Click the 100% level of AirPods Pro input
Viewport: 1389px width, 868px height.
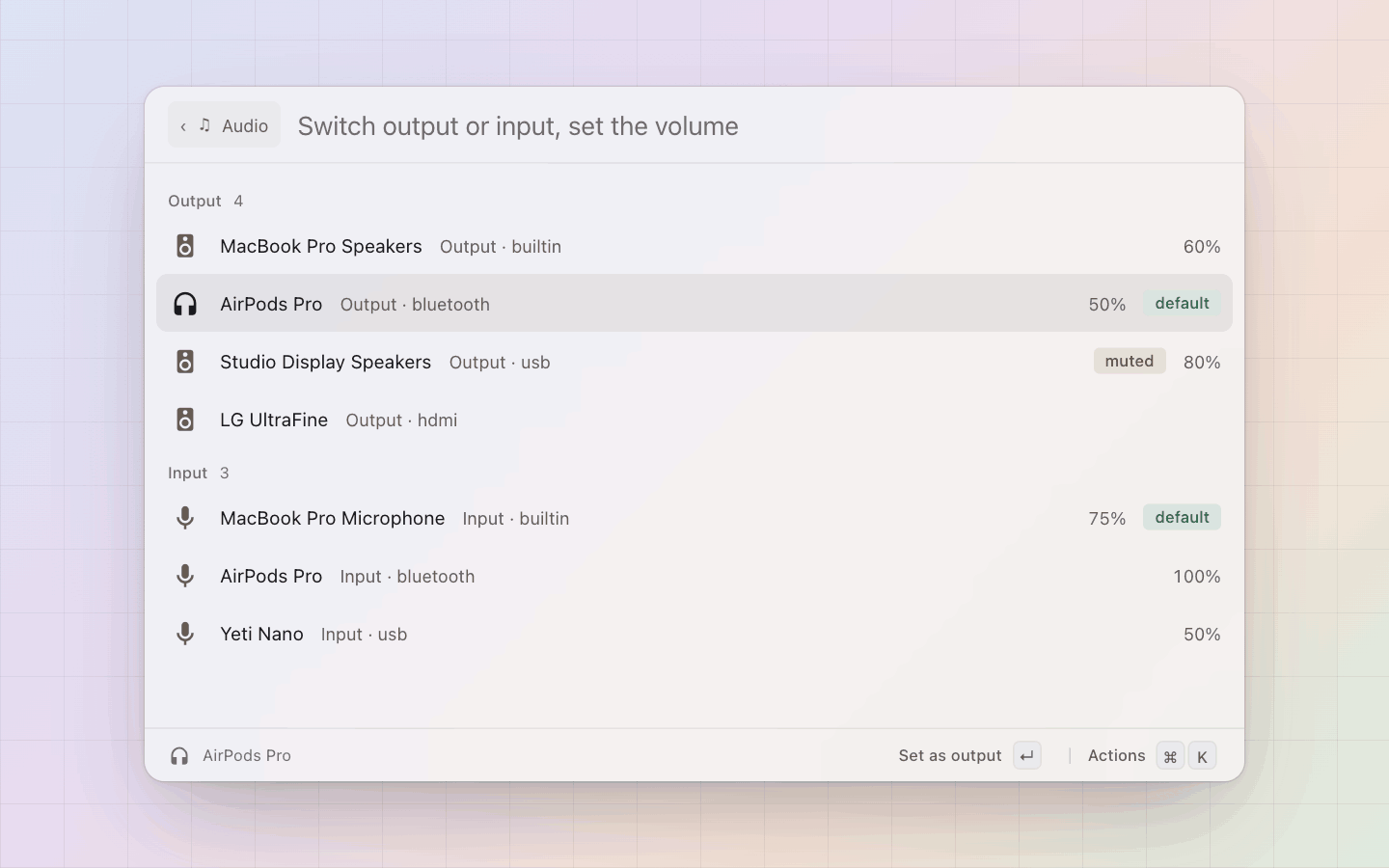(x=1197, y=577)
